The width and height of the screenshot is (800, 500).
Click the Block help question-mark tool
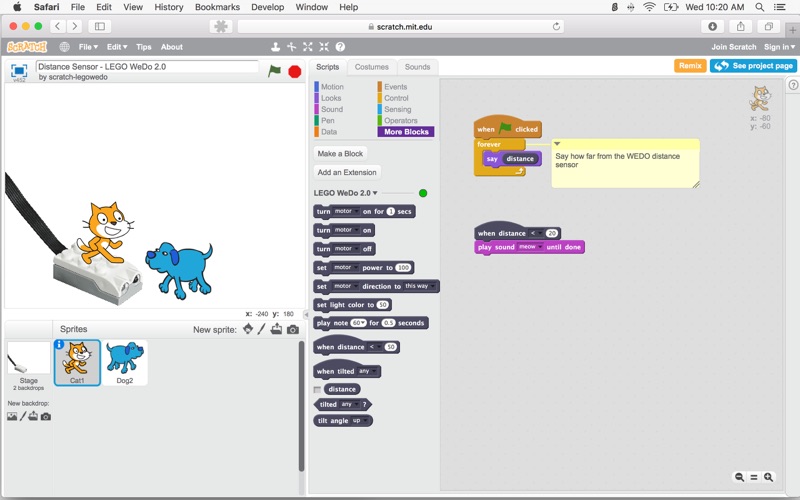[x=340, y=47]
